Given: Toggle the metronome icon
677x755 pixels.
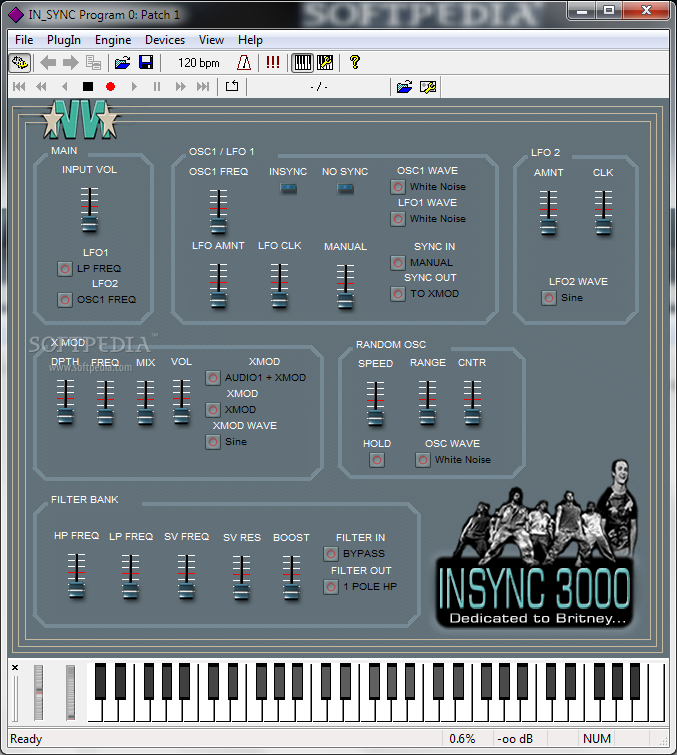Looking at the screenshot, I should click(x=244, y=63).
